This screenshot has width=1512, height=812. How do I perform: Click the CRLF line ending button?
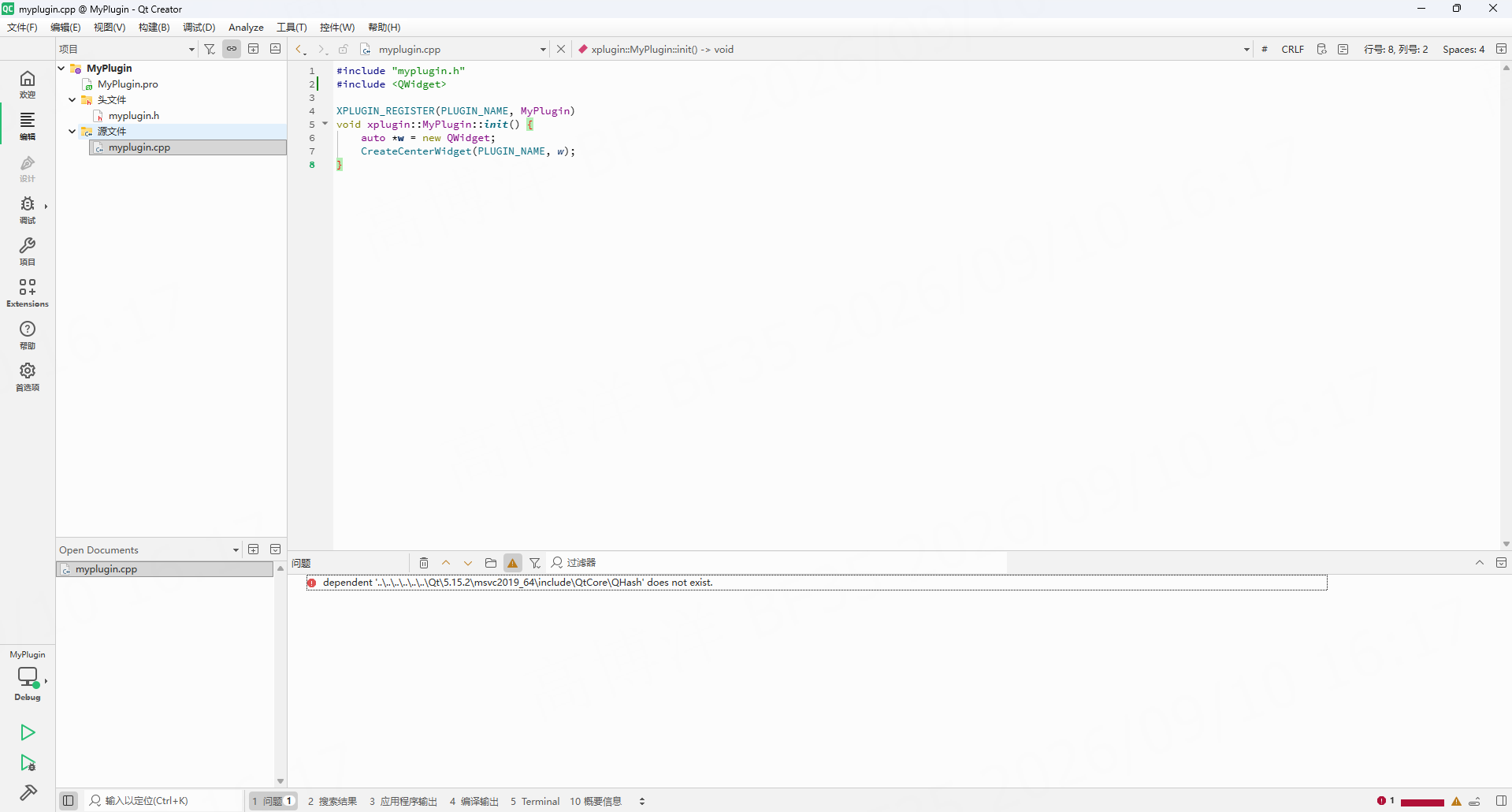[x=1293, y=49]
